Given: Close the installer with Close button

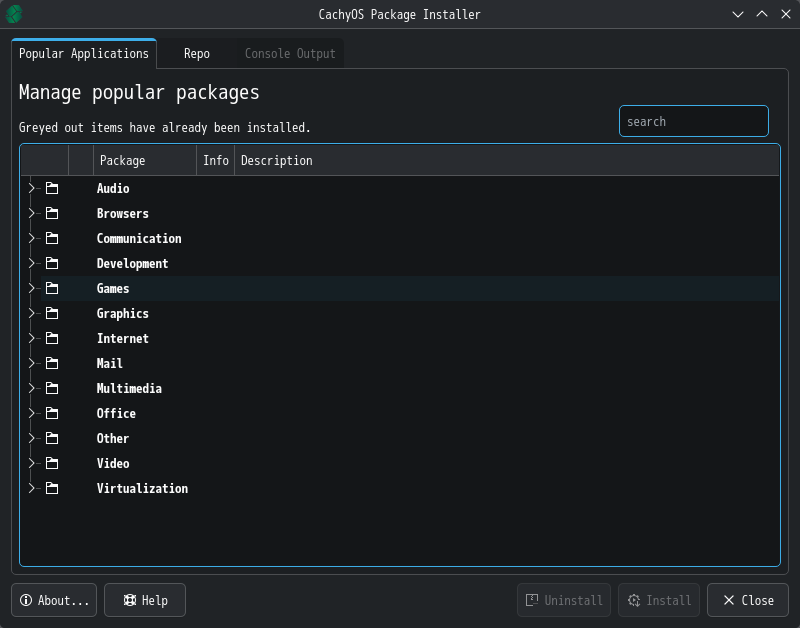Looking at the screenshot, I should click(748, 600).
